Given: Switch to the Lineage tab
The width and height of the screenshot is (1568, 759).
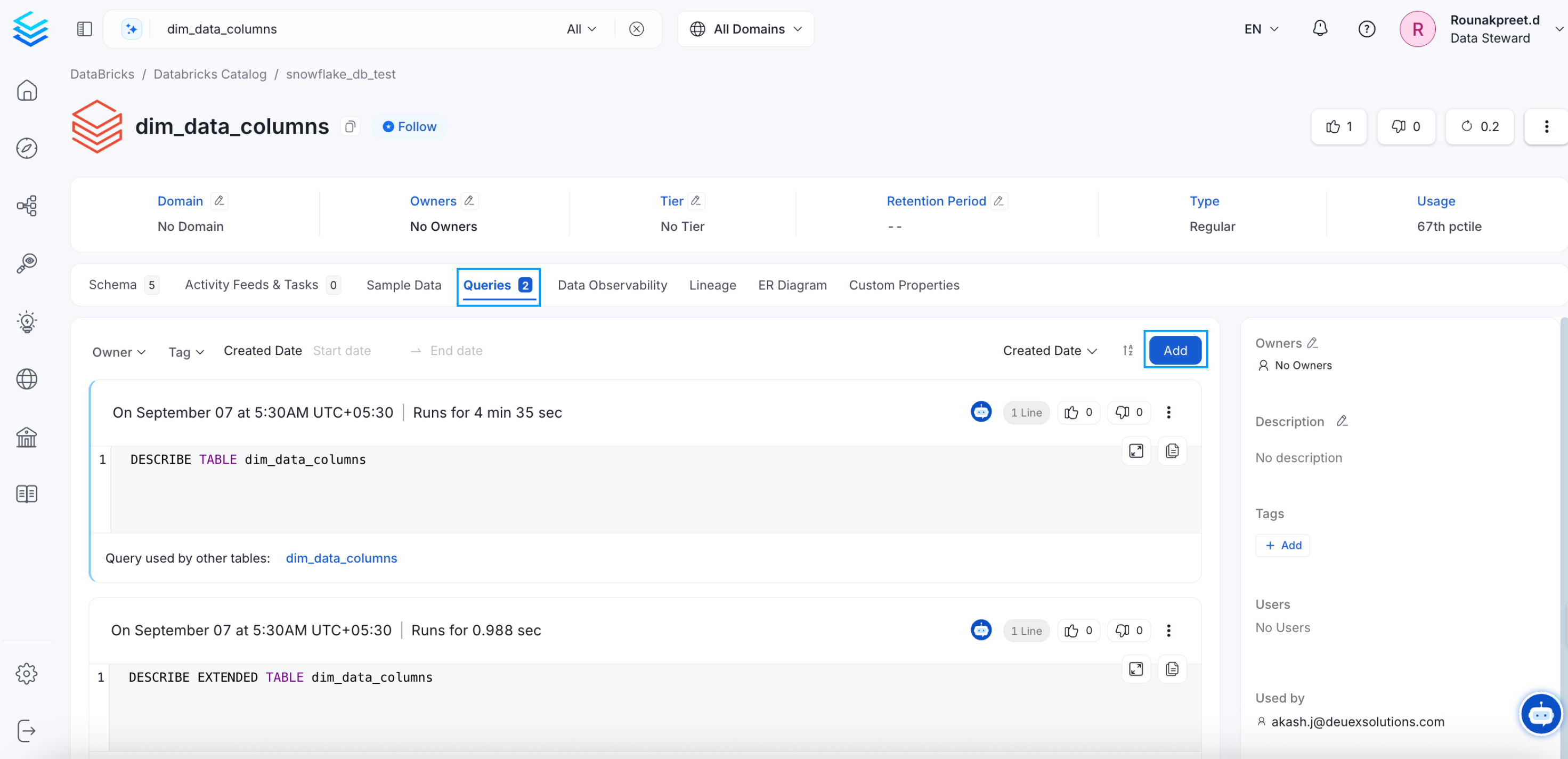Looking at the screenshot, I should (x=712, y=285).
